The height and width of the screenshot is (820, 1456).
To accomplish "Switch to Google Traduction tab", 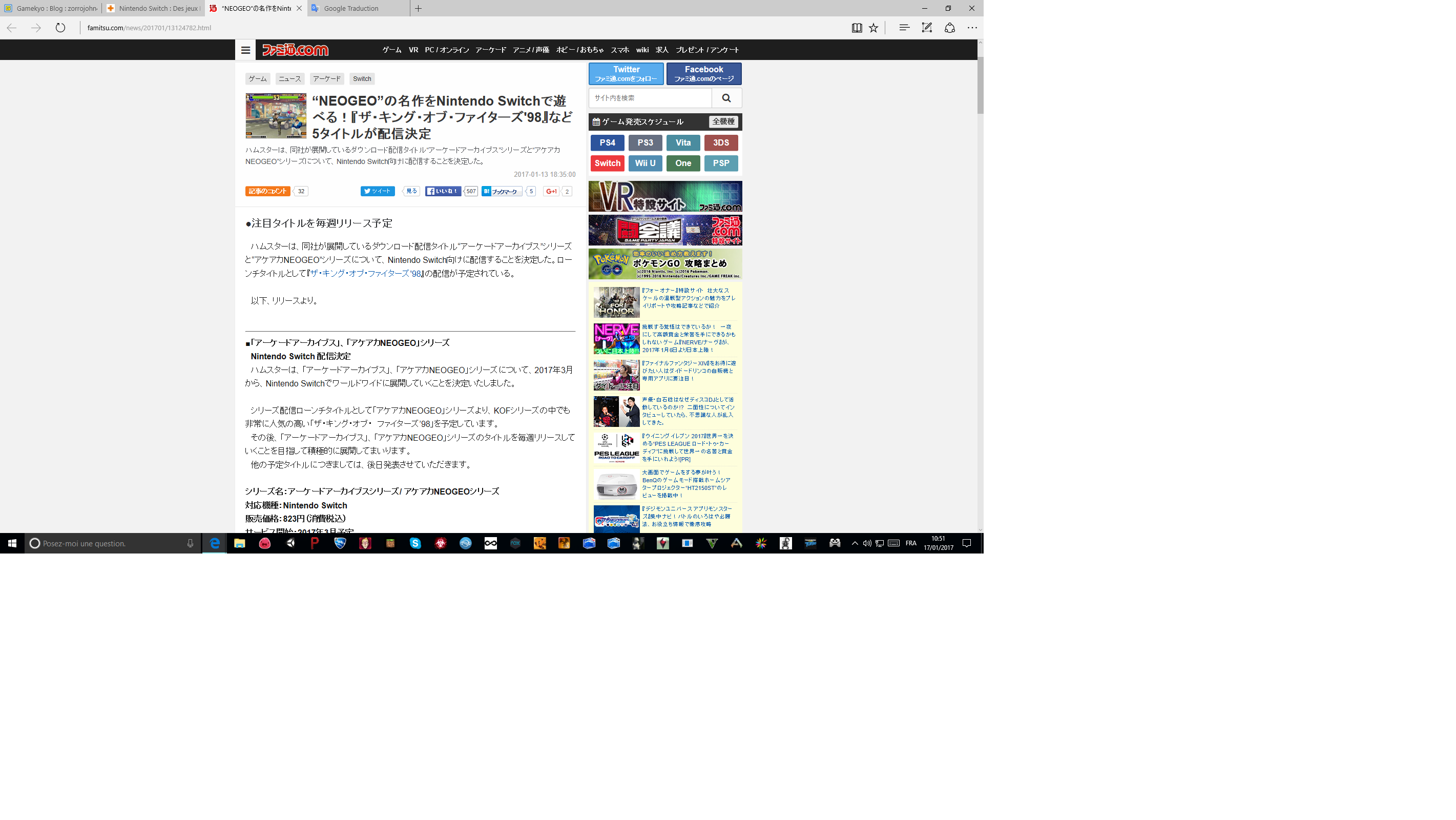I will [358, 9].
